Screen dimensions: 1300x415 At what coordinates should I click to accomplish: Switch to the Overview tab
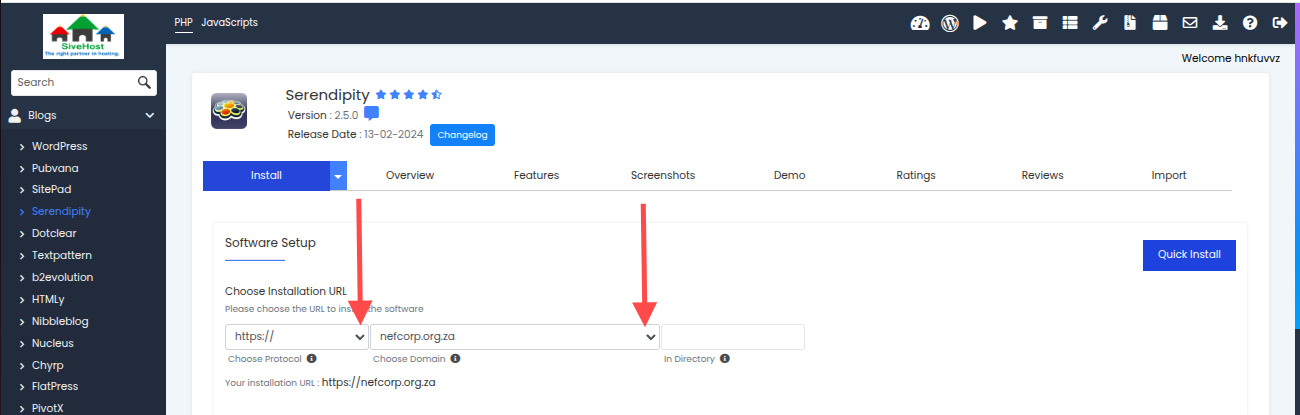410,175
